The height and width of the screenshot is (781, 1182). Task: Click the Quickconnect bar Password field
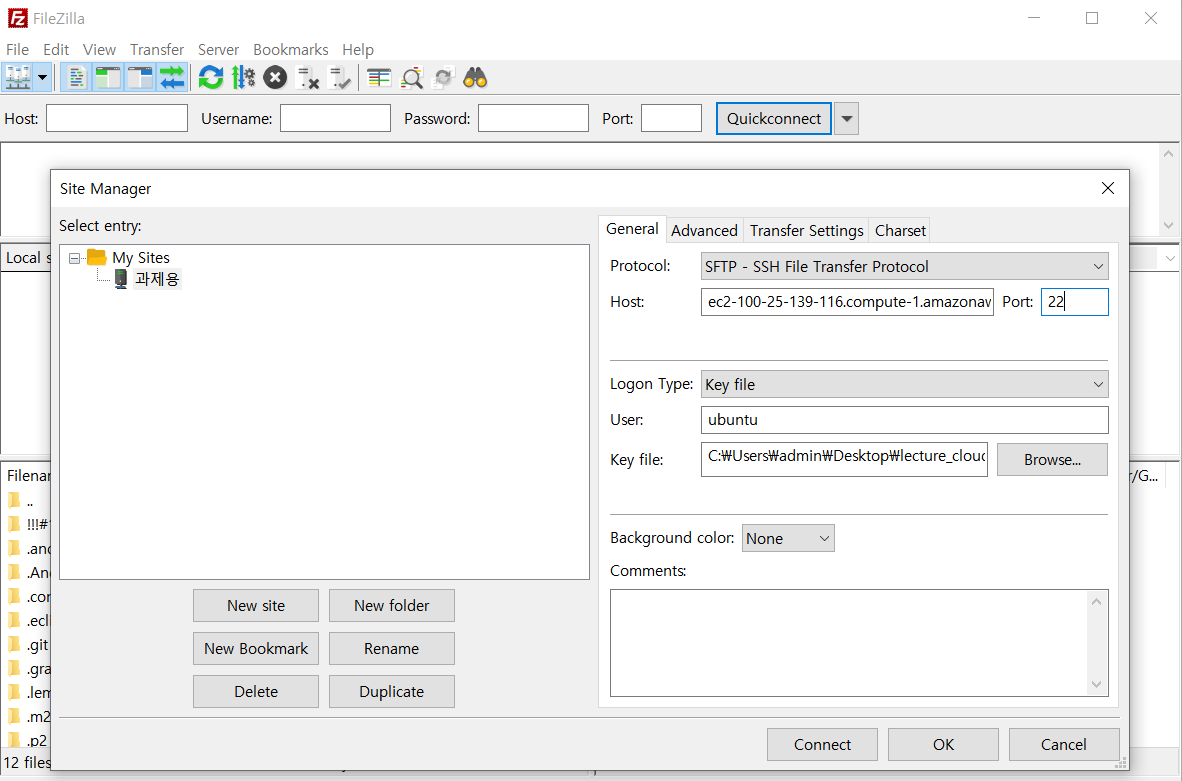tap(533, 118)
